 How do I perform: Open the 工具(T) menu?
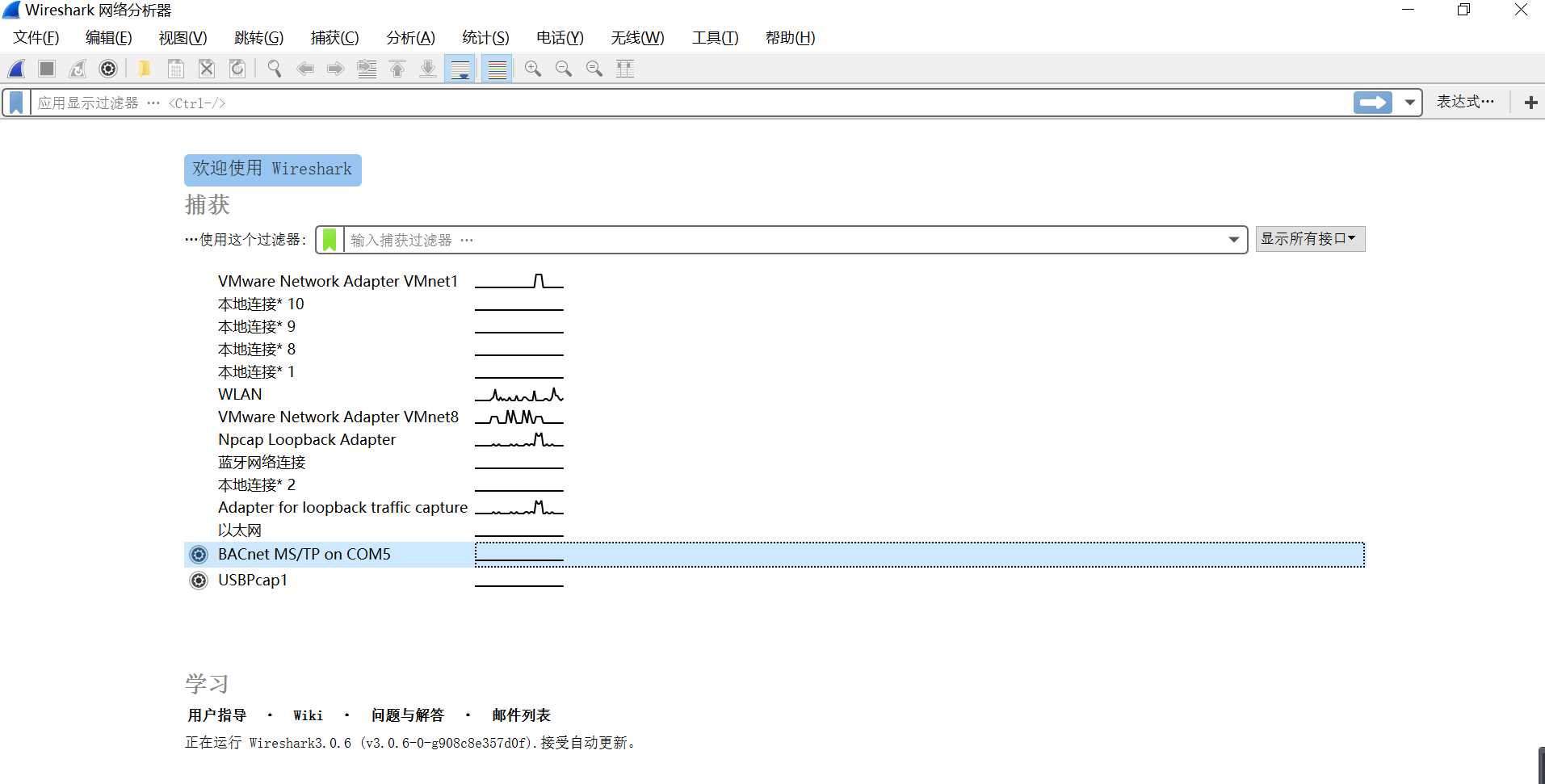715,38
